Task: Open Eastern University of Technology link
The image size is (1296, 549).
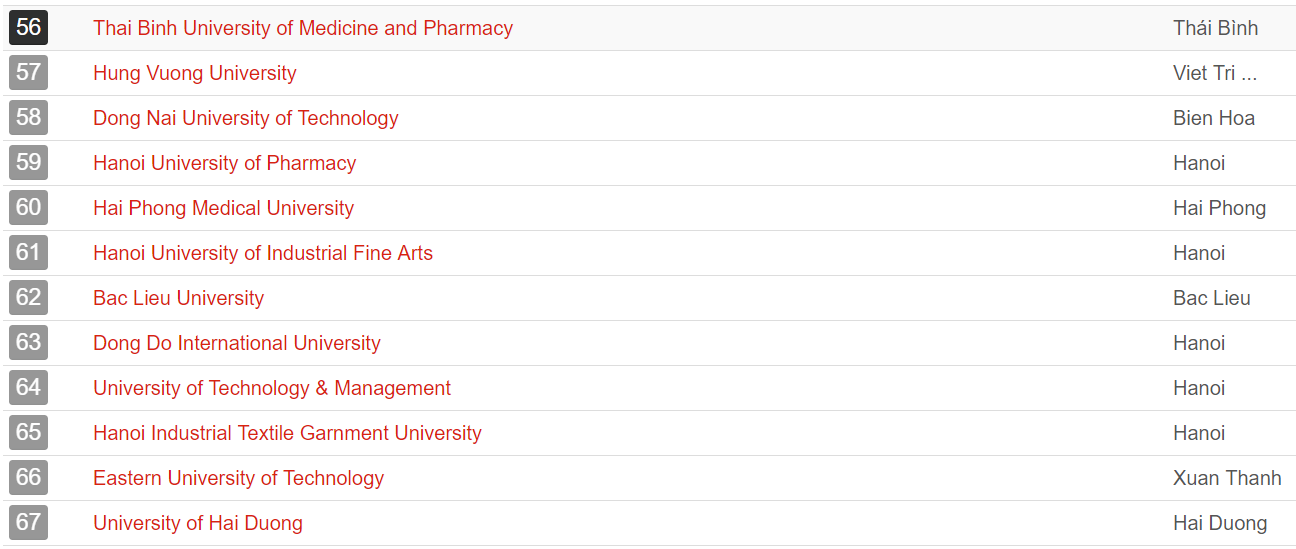Action: [238, 478]
